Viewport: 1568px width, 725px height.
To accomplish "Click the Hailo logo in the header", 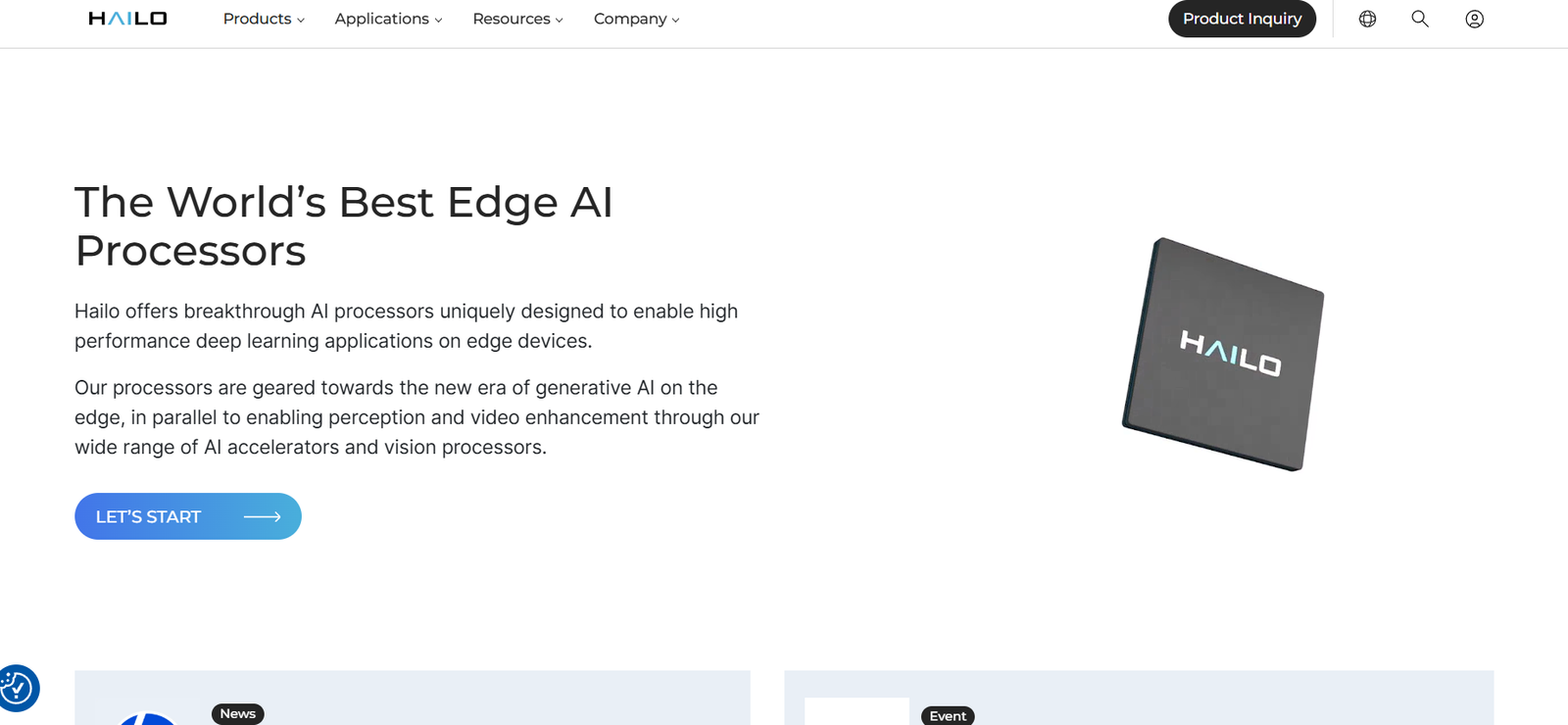I will pyautogui.click(x=127, y=19).
